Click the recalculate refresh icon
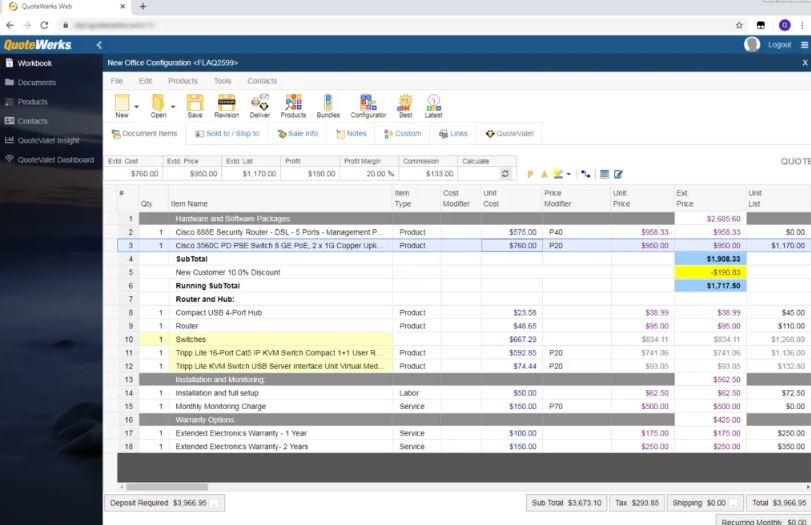 tap(505, 174)
